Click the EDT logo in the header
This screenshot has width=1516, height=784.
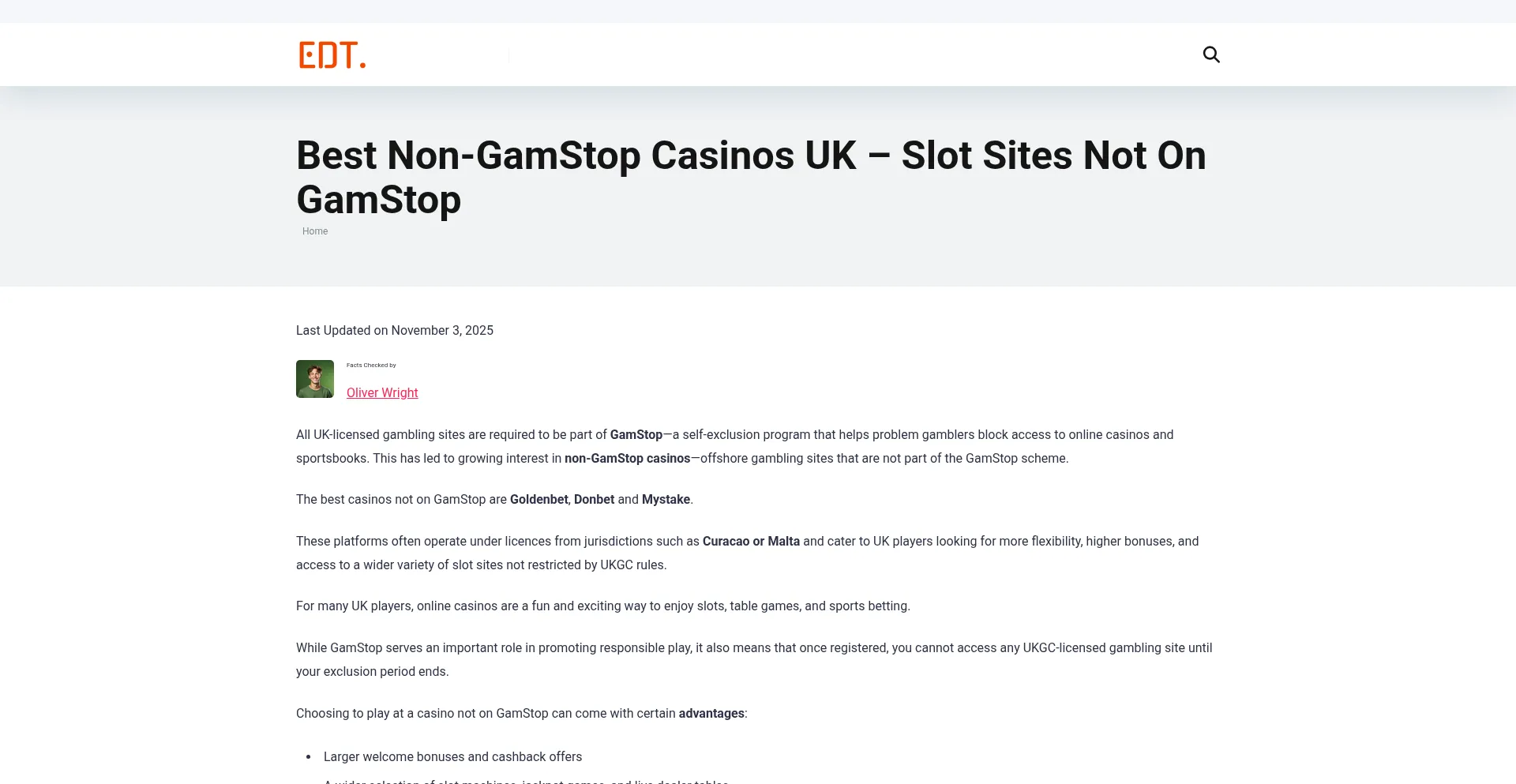(x=332, y=55)
